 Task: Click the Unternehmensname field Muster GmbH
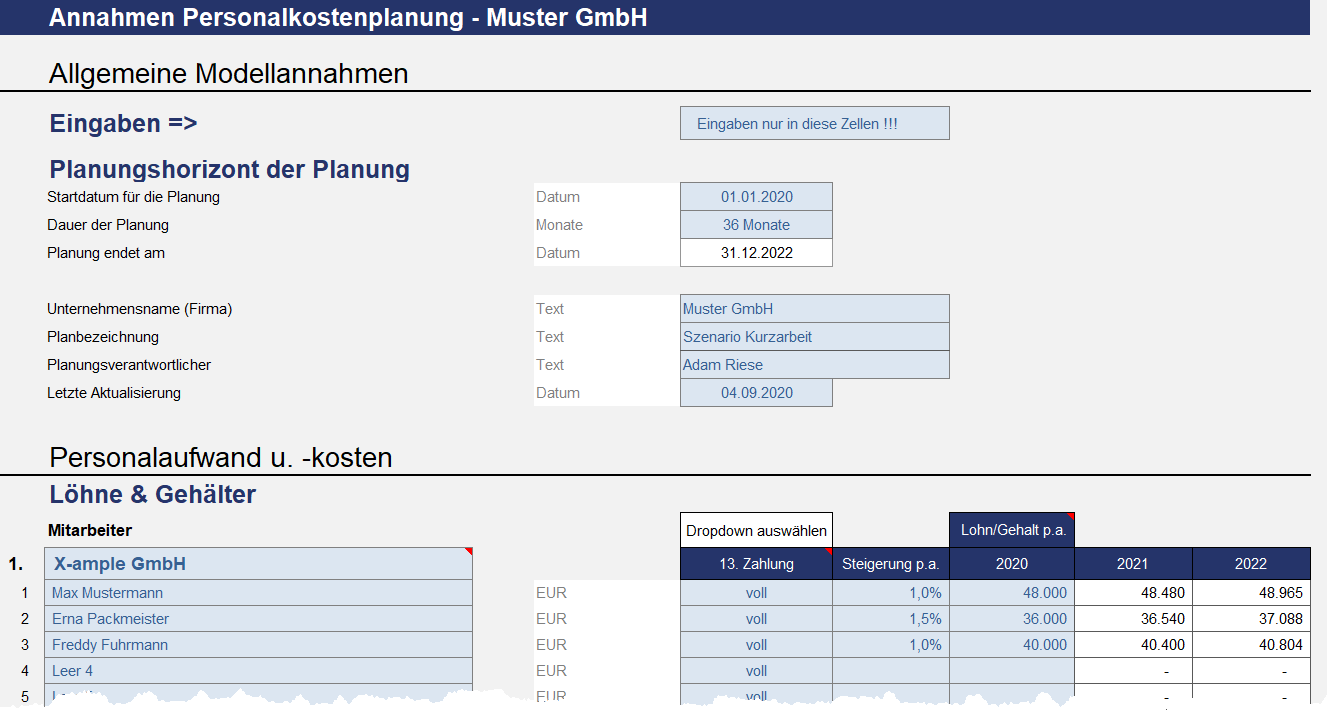pos(814,309)
